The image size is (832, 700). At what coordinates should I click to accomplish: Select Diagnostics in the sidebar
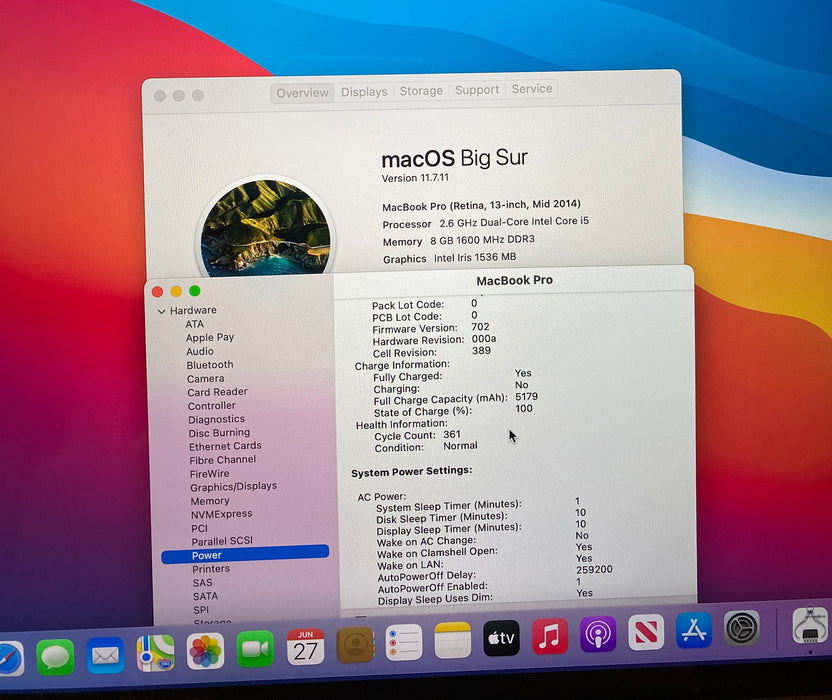coord(216,419)
